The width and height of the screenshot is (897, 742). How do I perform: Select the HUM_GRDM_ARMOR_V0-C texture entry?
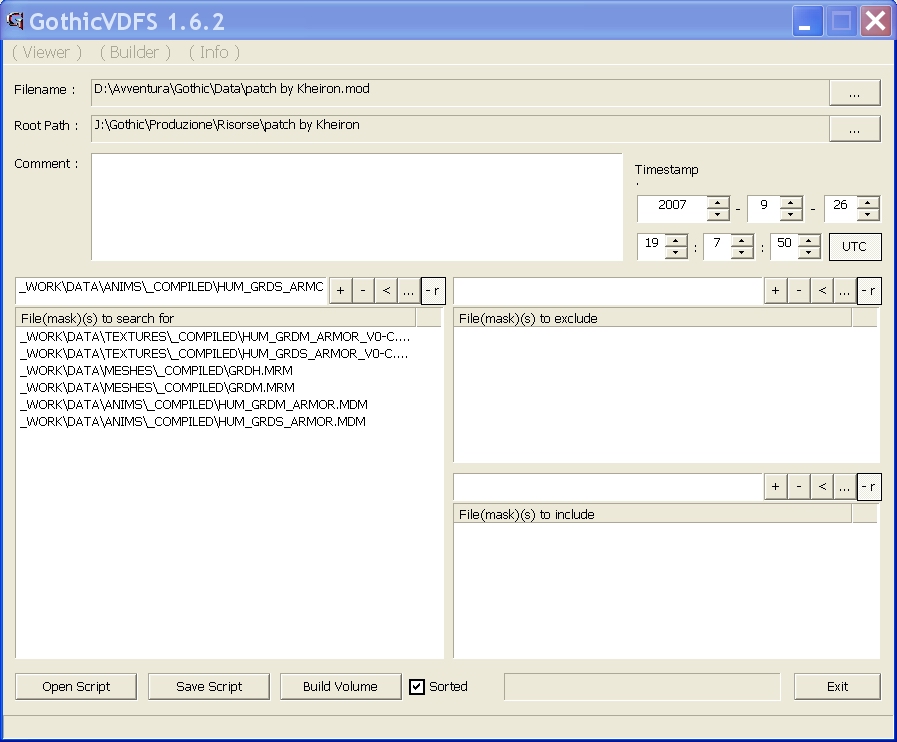215,336
